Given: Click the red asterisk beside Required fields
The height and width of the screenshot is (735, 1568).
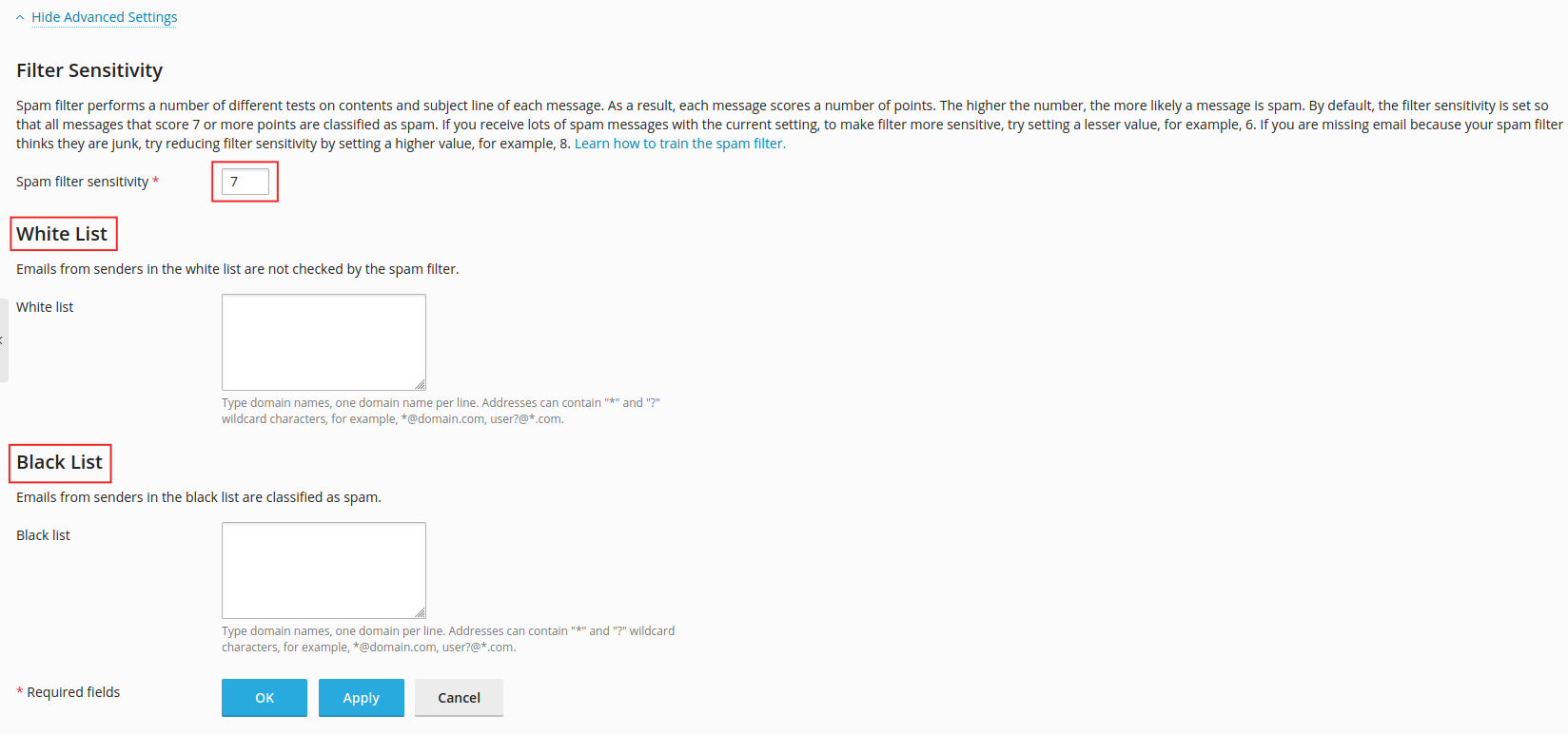Looking at the screenshot, I should pyautogui.click(x=20, y=691).
